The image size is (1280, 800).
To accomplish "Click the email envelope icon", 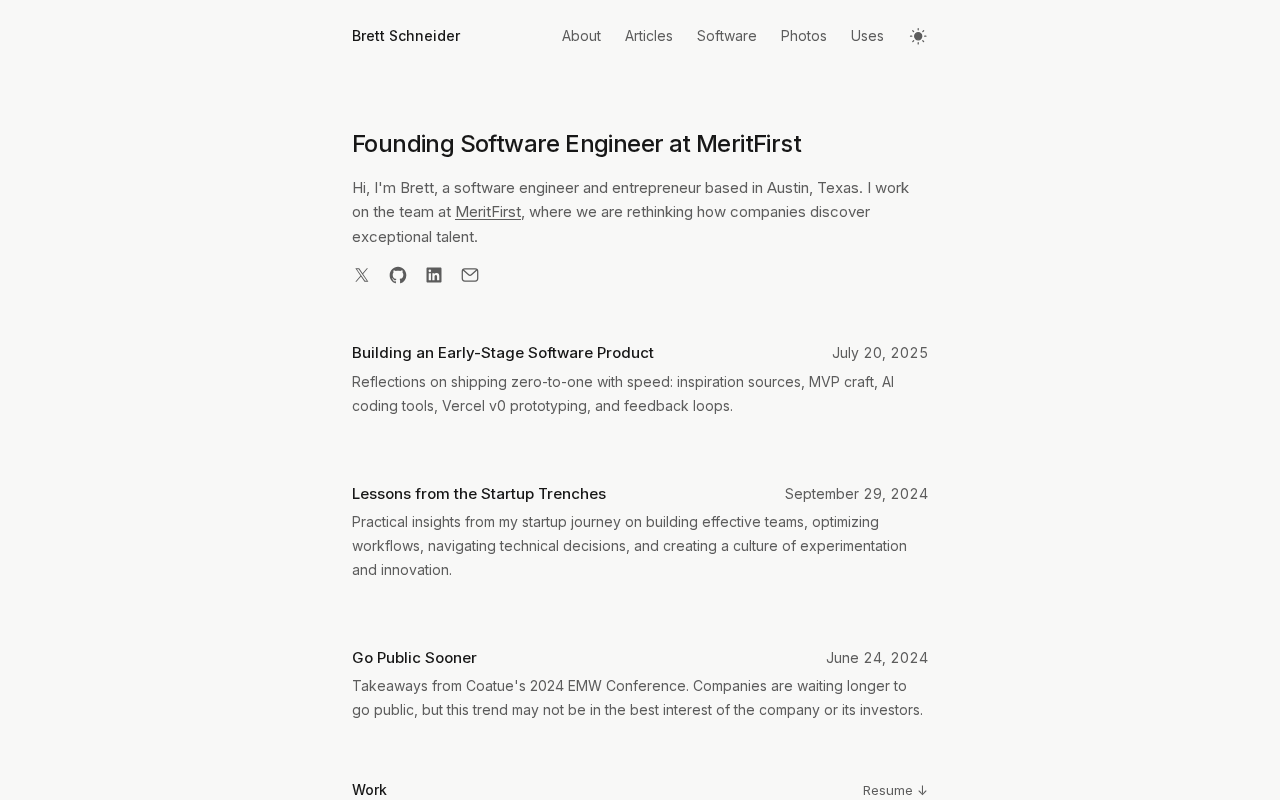I will click(470, 275).
